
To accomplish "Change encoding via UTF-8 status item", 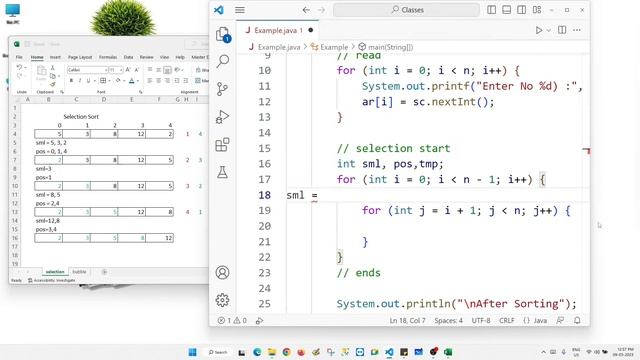I will point(481,320).
